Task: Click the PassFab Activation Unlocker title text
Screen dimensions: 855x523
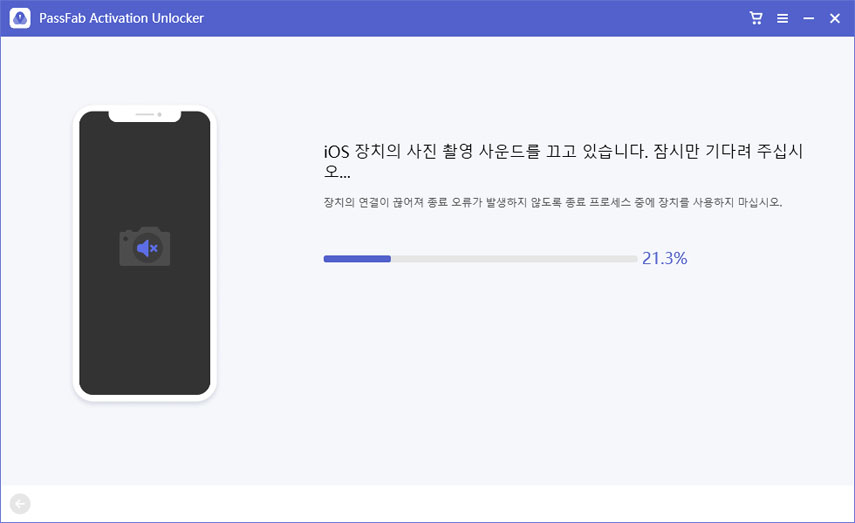Action: 121,18
